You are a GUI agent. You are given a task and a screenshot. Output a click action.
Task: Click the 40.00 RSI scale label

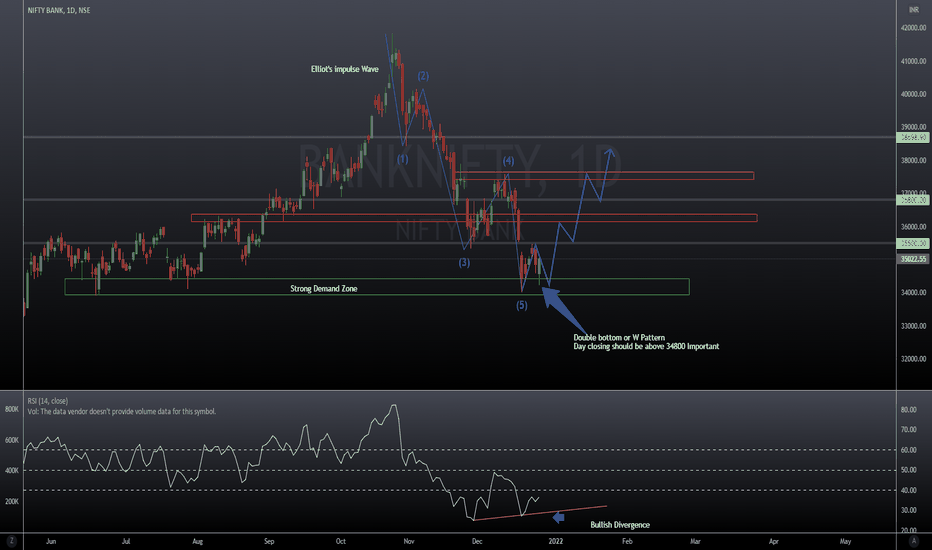[908, 491]
